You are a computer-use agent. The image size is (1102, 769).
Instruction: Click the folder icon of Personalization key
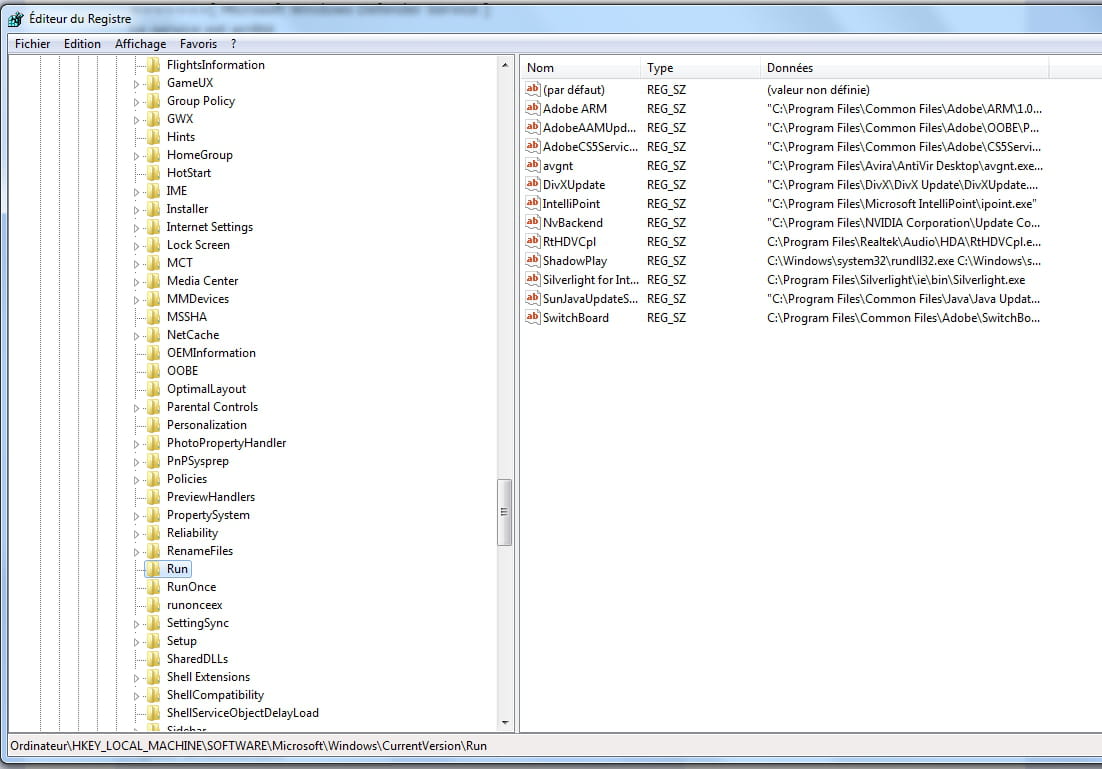154,425
